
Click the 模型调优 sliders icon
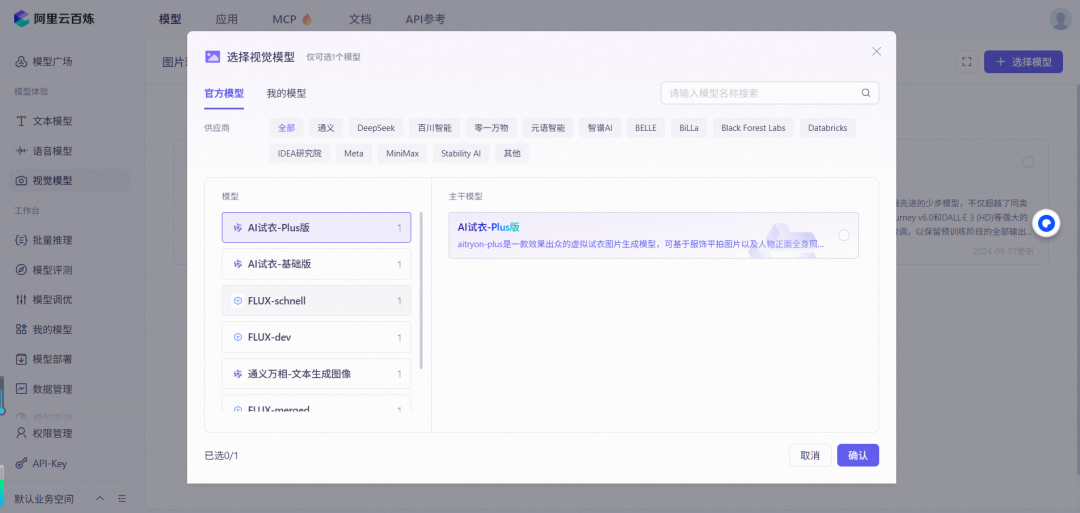click(x=21, y=300)
